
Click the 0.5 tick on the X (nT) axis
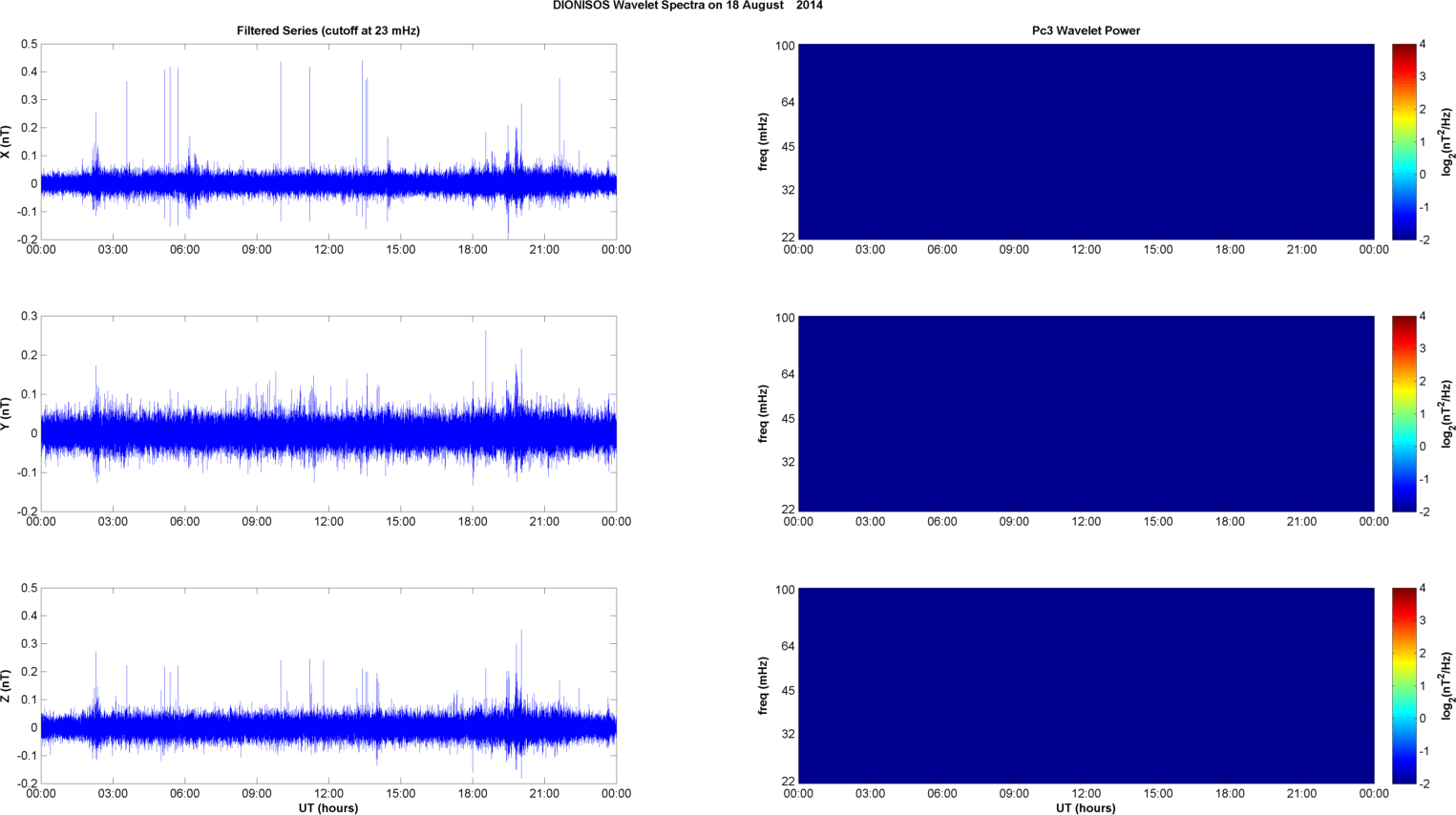[30, 45]
